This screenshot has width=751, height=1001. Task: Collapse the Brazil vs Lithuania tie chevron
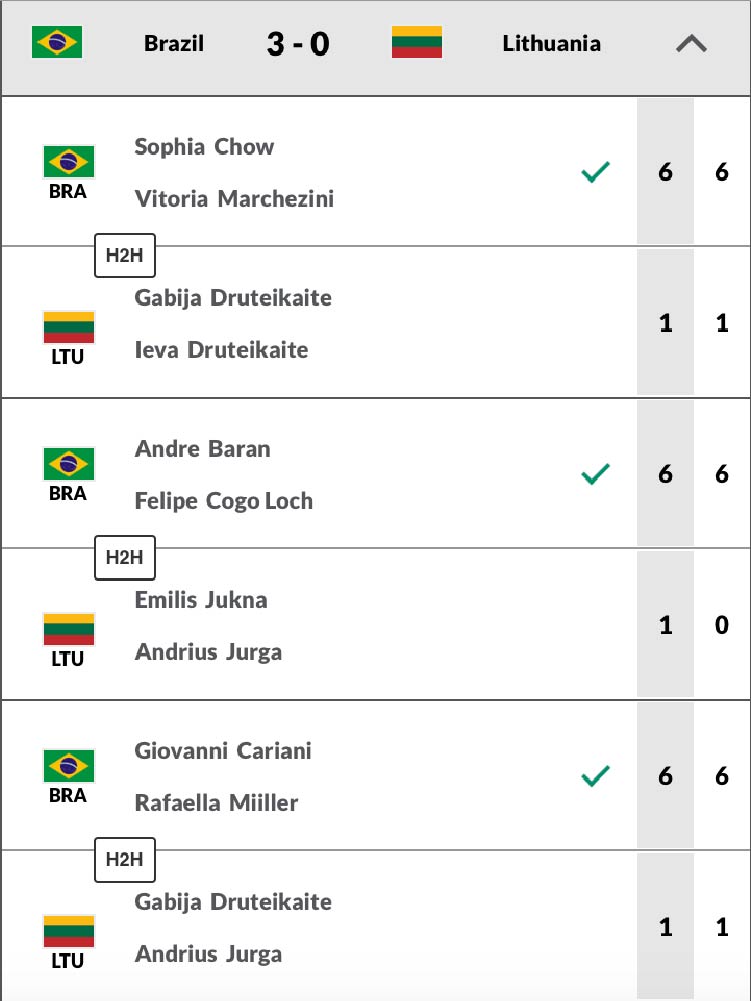pos(691,44)
